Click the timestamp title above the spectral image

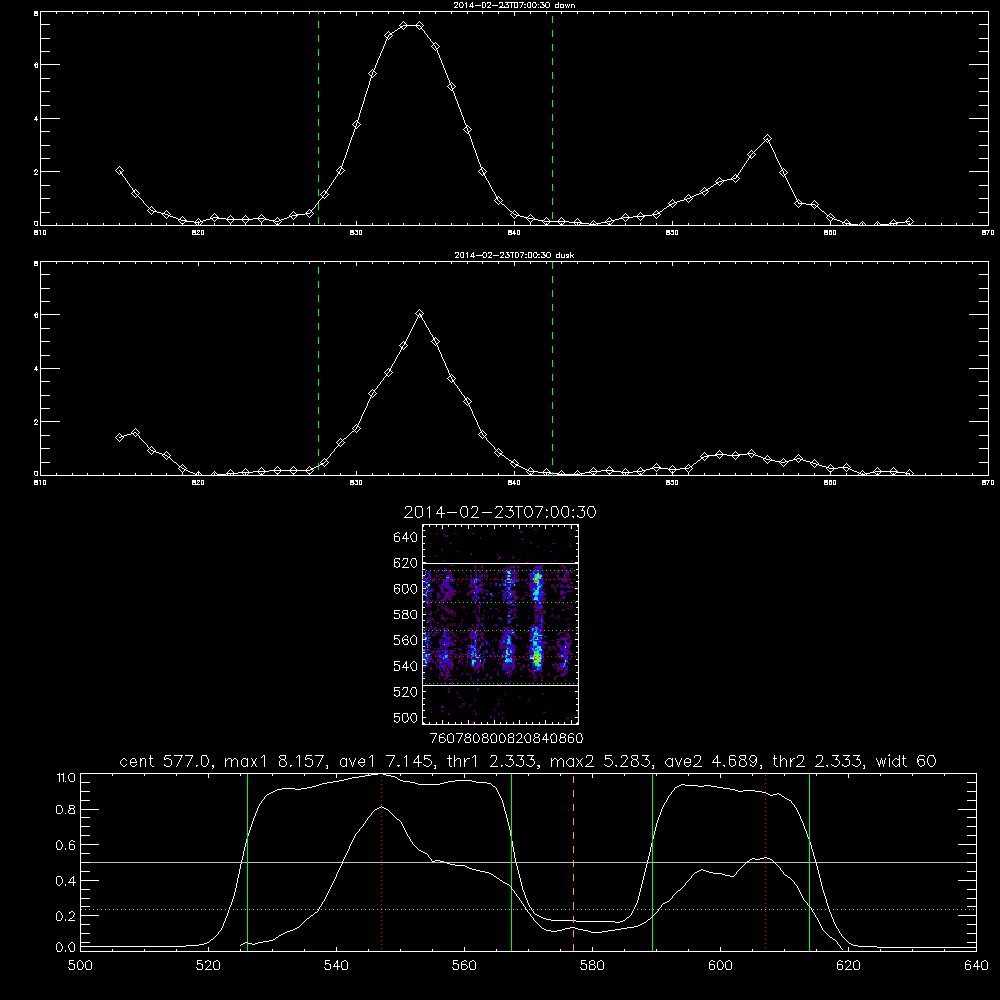(x=500, y=512)
